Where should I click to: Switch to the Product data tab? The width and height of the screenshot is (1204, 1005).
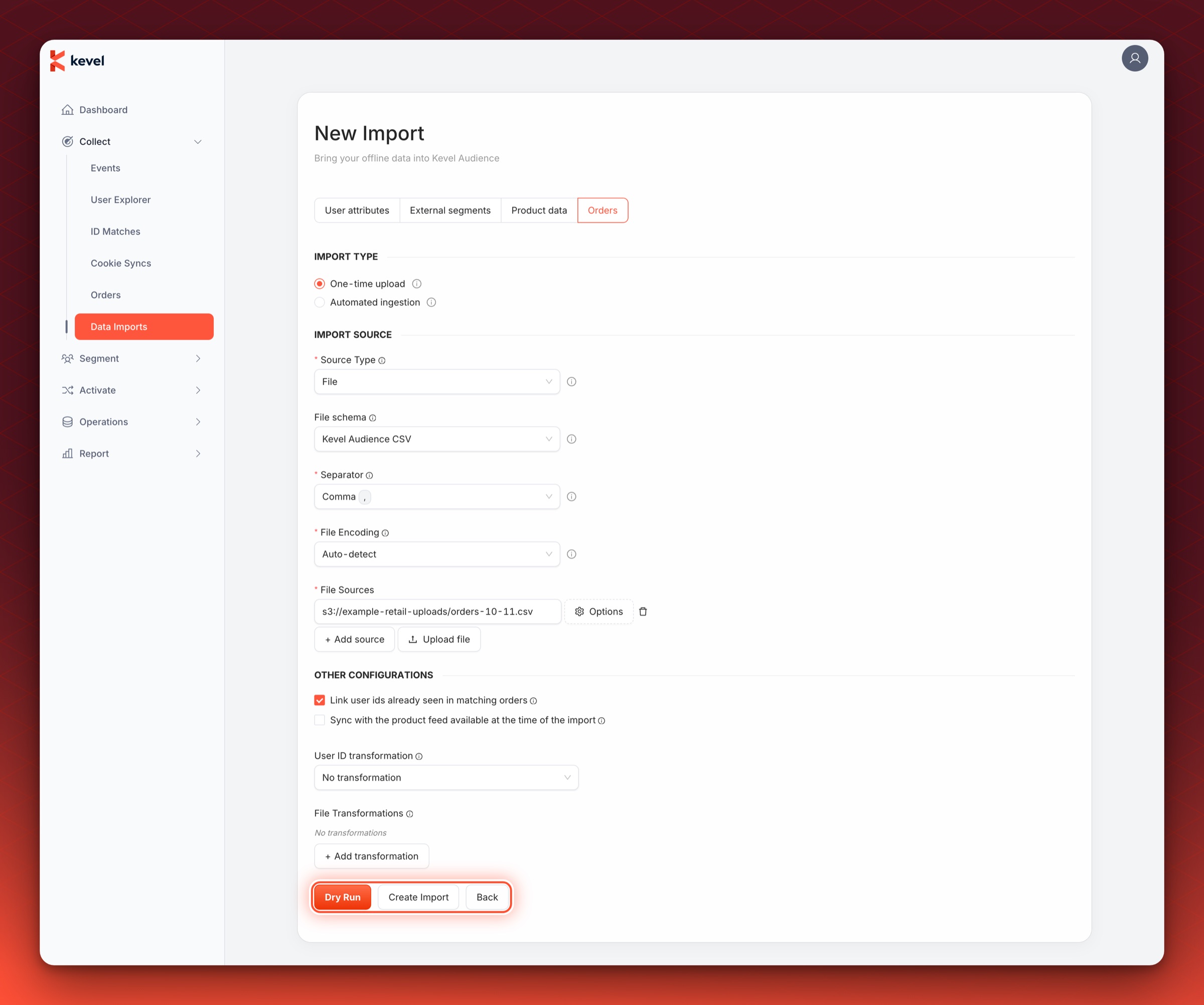(x=539, y=210)
